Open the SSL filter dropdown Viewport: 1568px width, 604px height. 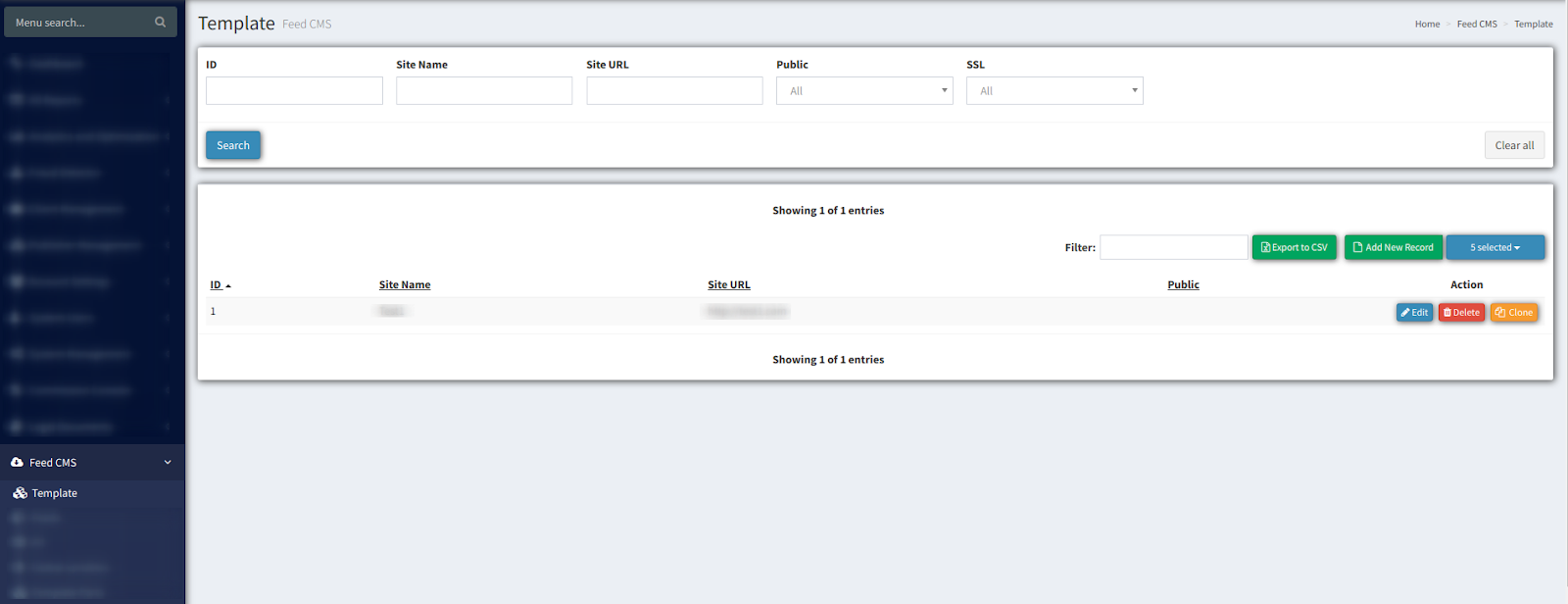coord(1053,91)
